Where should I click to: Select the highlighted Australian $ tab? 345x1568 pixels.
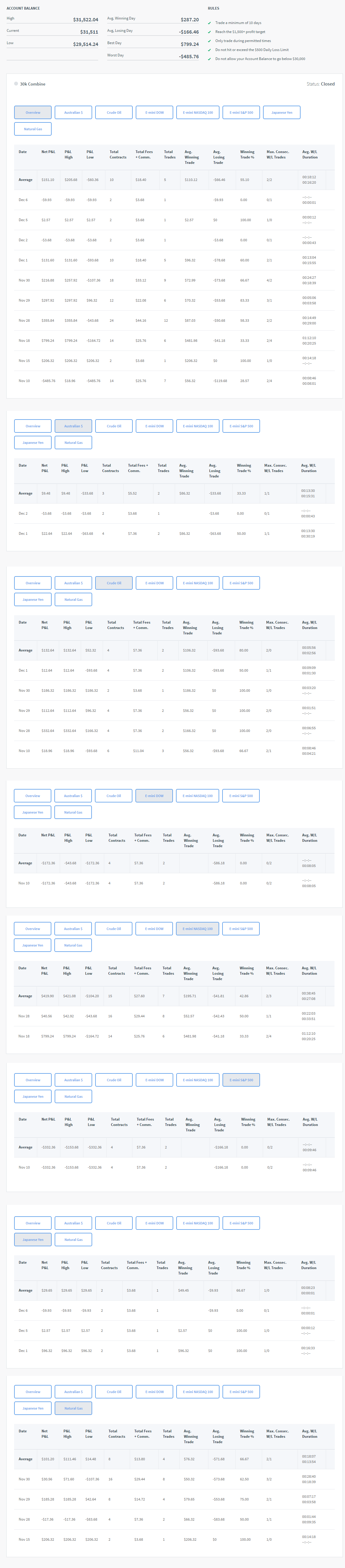point(73,426)
